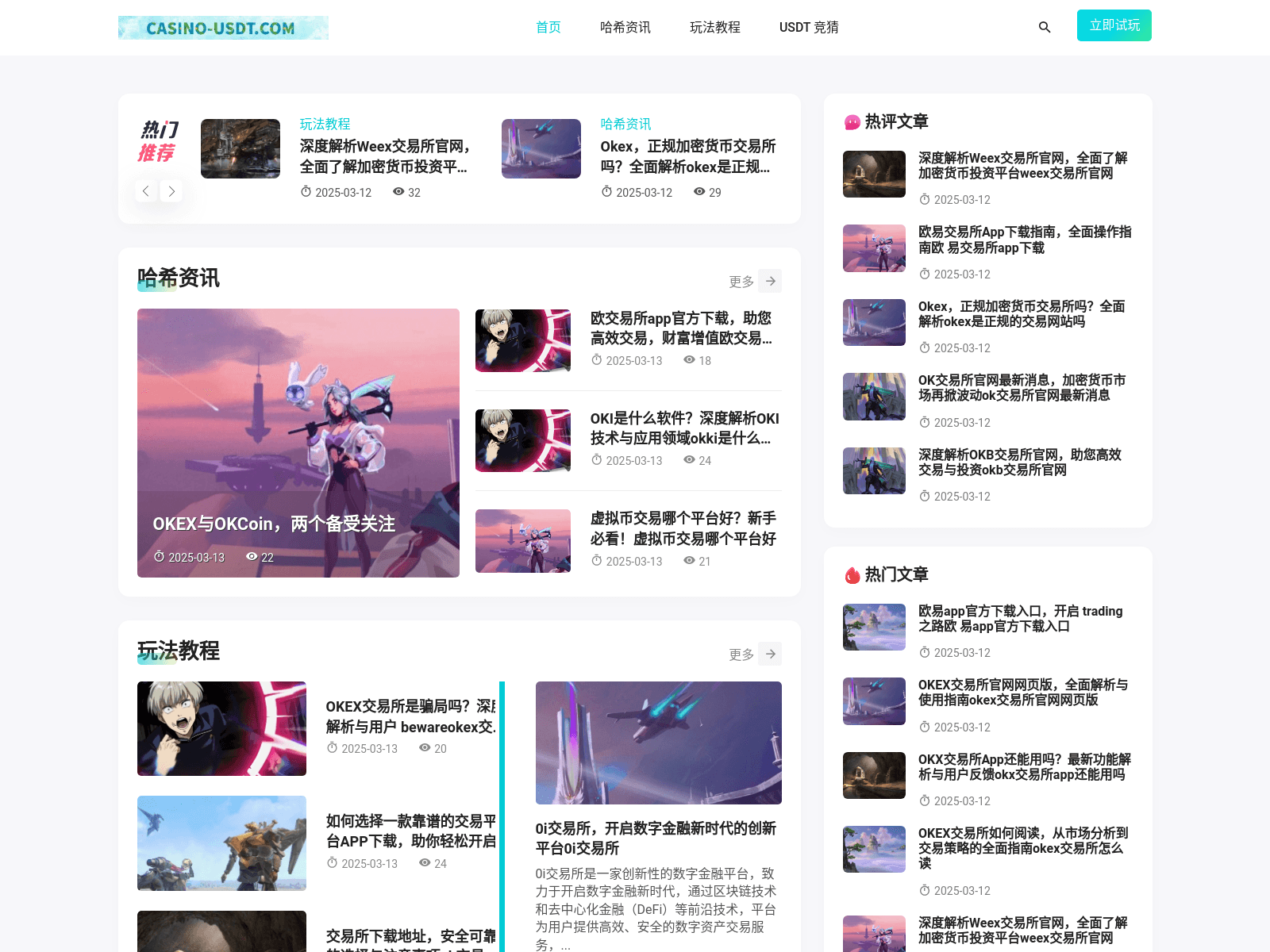Open sidebar article OKX交易所App还能用吗
This screenshot has height=952, width=1270.
(1025, 767)
